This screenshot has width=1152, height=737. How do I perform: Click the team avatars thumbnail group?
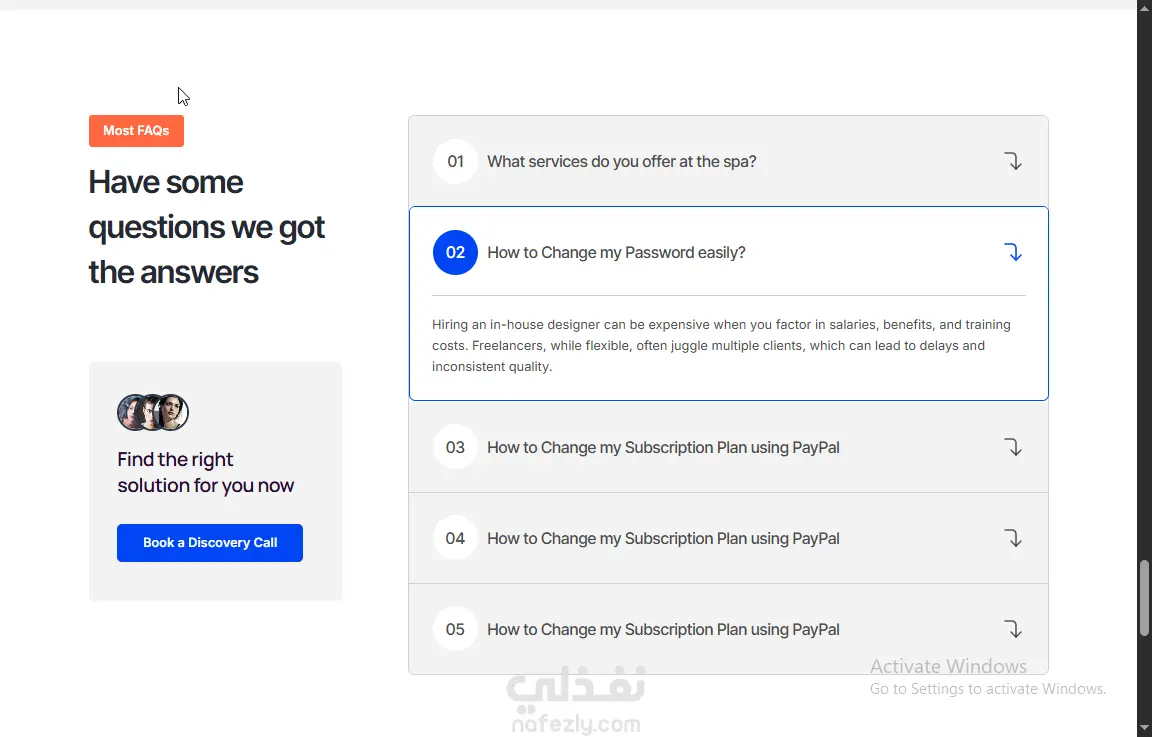(x=153, y=412)
